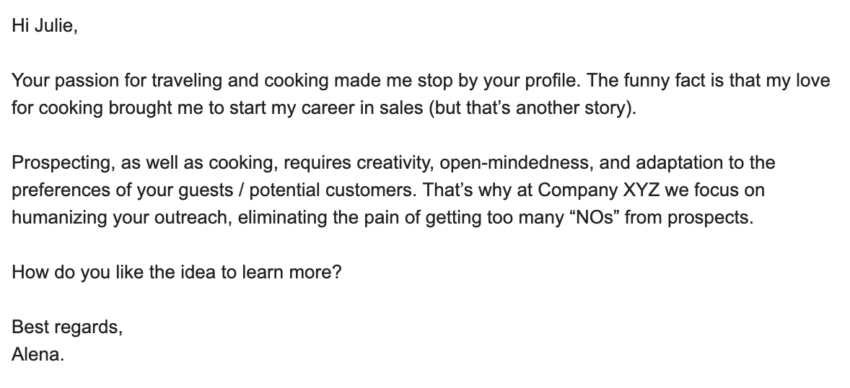Click the greeting "Hi Julie,"
This screenshot has width=850, height=388.
pyautogui.click(x=44, y=25)
